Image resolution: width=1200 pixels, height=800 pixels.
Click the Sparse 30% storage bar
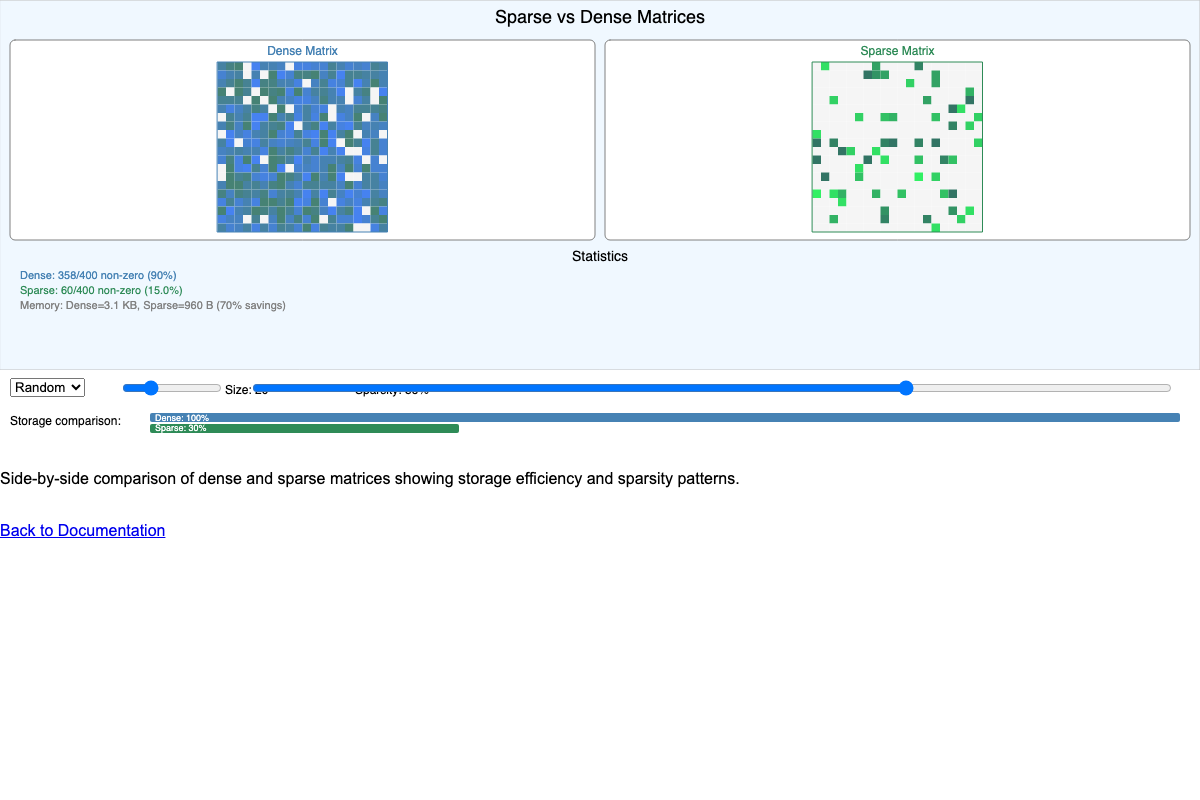coord(305,428)
